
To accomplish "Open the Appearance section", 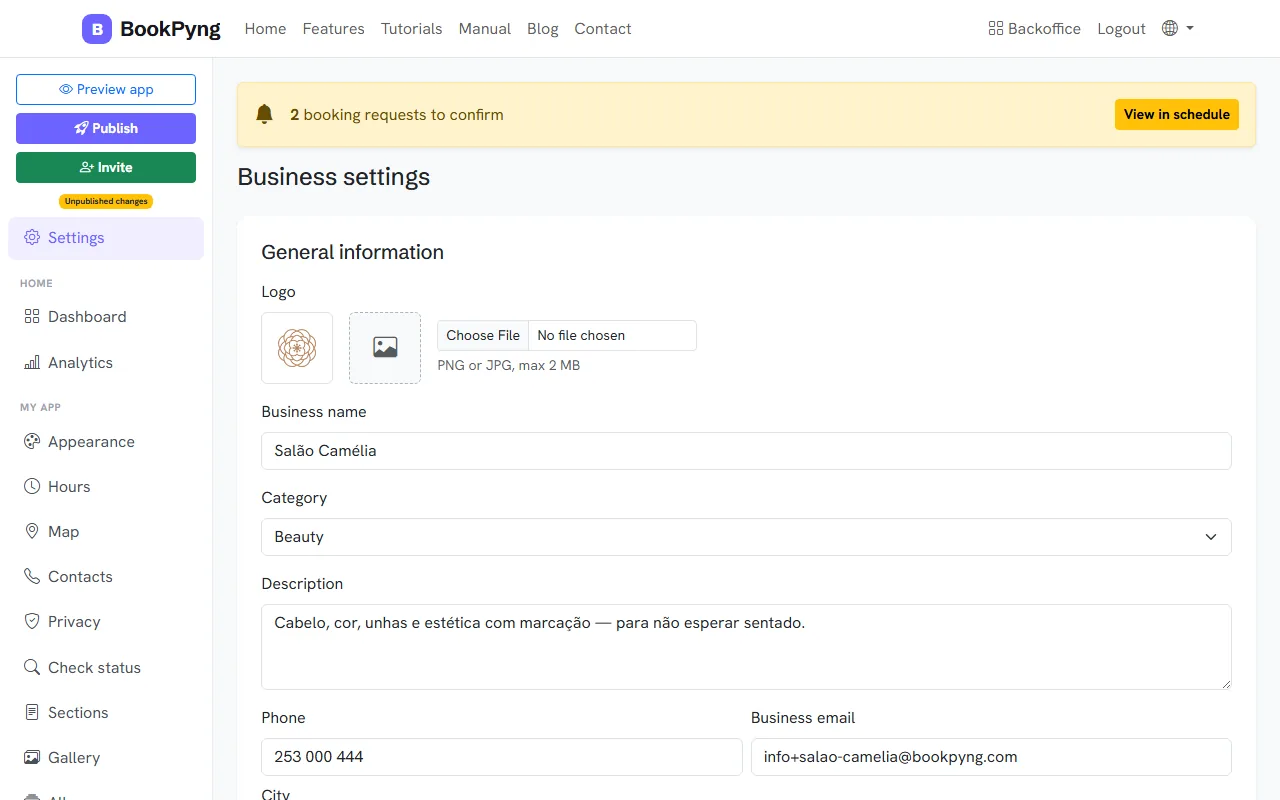I will coord(106,442).
